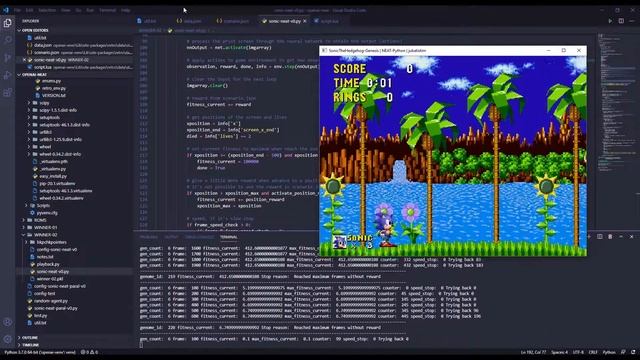Open the Search view in activity bar
640x360 pixels.
7,40
